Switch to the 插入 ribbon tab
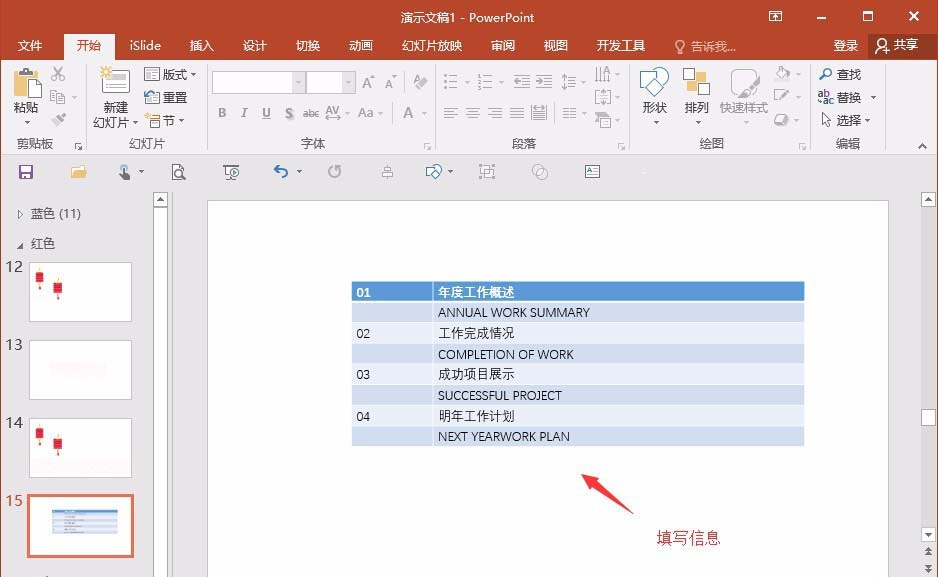The height and width of the screenshot is (577, 938). 201,45
